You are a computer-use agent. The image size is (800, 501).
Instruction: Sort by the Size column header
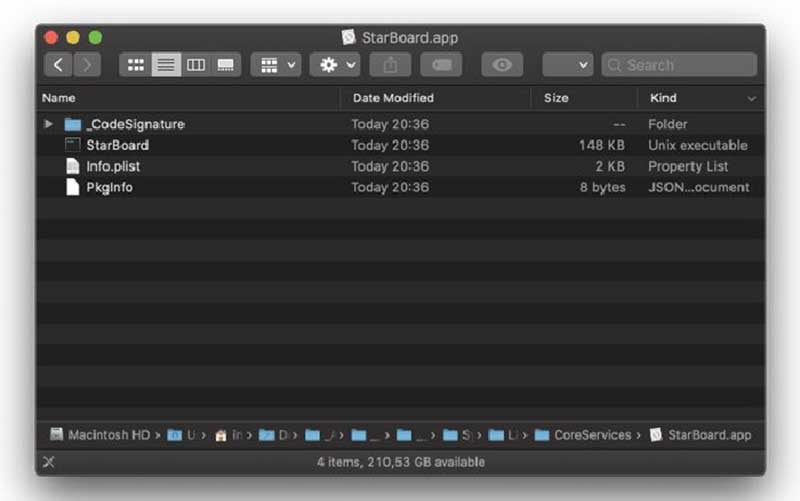pos(556,98)
